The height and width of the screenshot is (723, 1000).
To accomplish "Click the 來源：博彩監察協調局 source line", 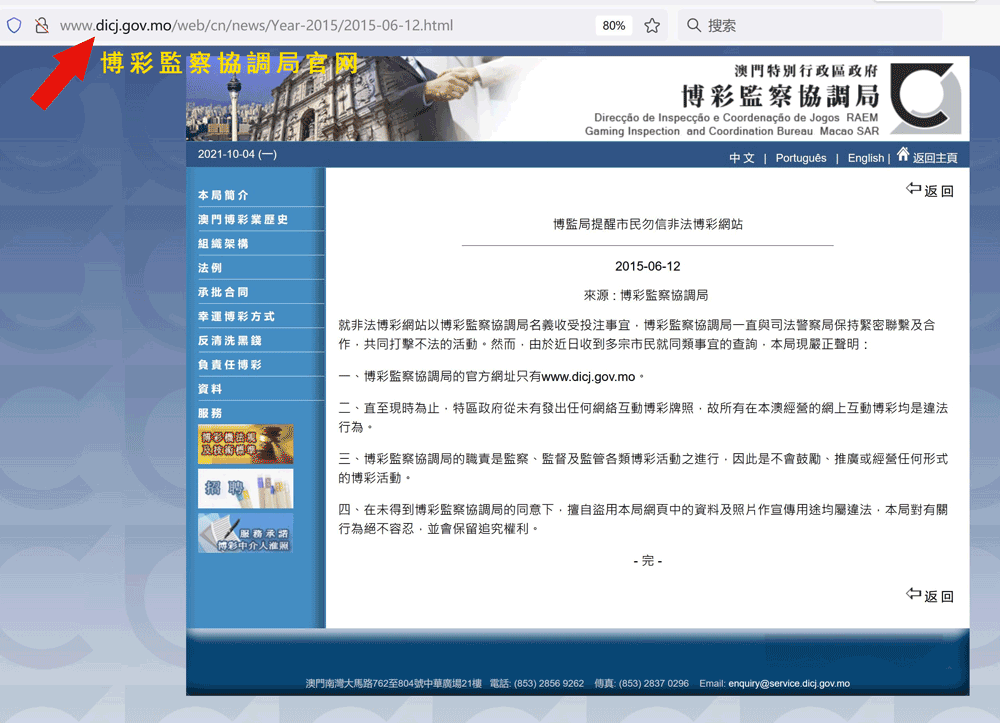I will [x=646, y=295].
